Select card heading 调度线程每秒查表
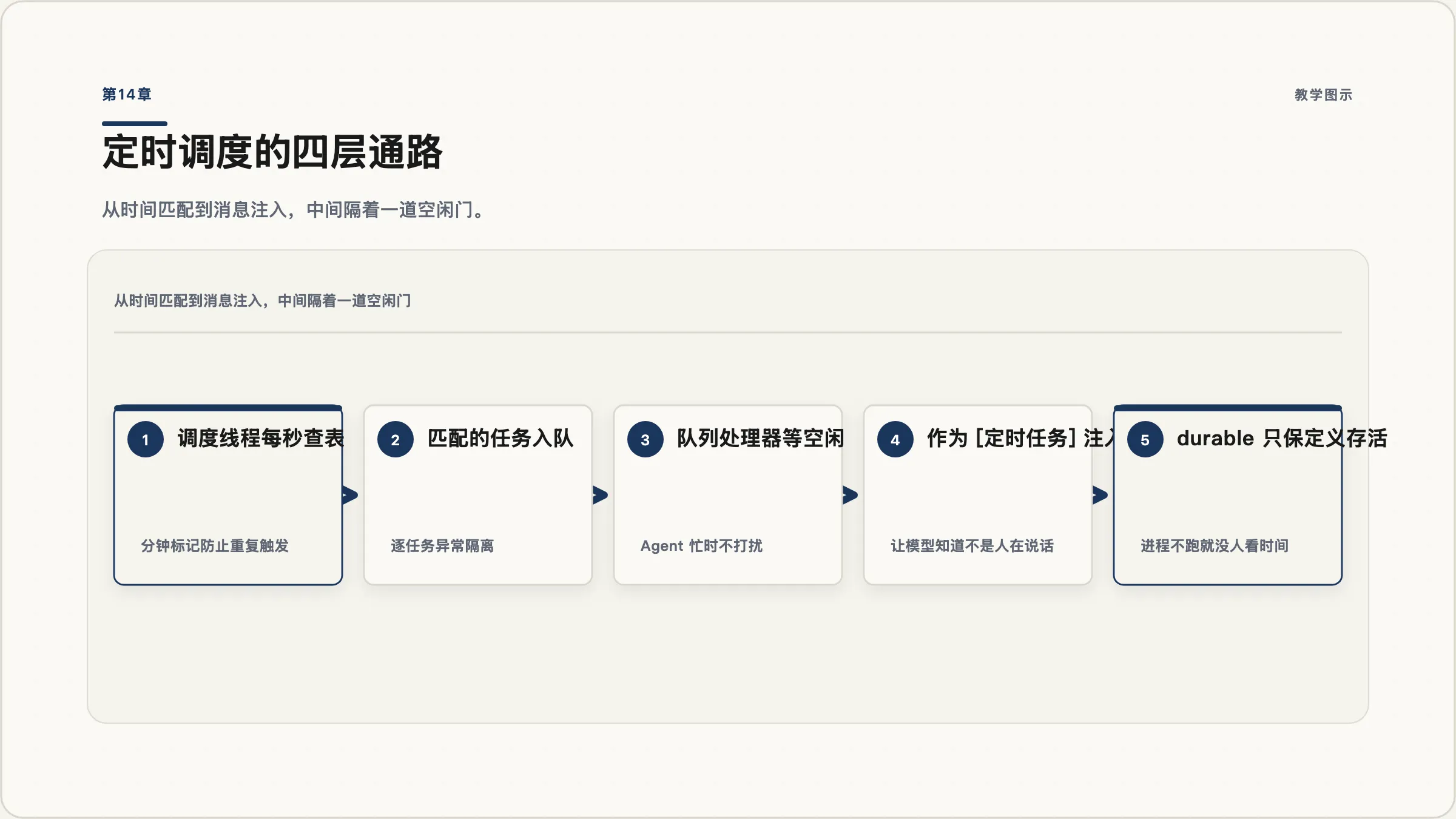This screenshot has height=819, width=1456. [261, 438]
